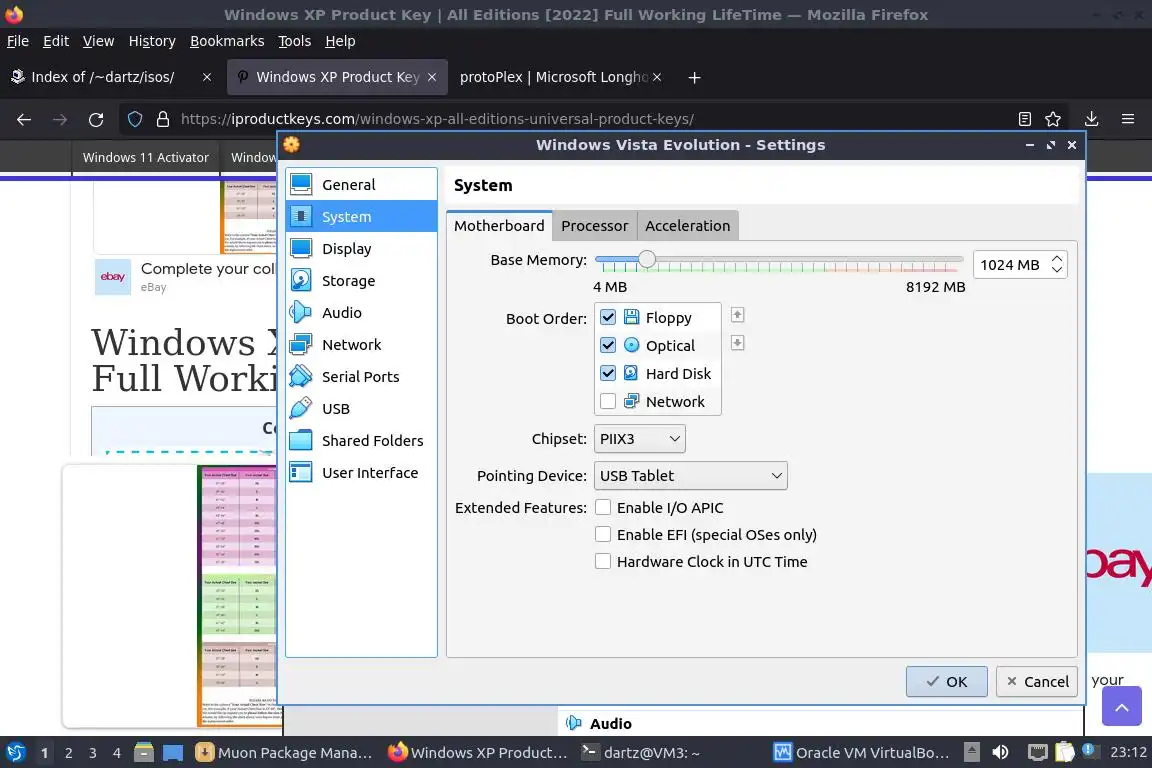Open General settings category

pos(361,184)
